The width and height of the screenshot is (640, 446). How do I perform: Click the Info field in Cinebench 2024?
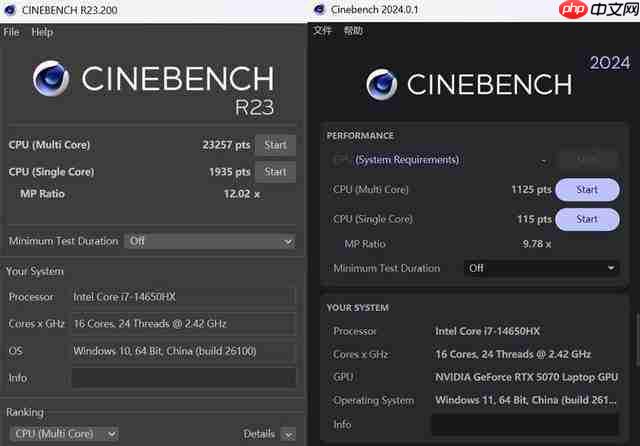click(524, 424)
